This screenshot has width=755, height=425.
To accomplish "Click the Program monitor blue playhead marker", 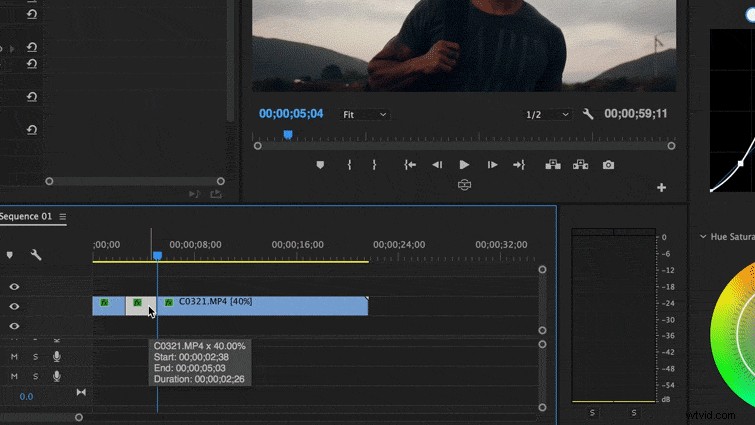I will pyautogui.click(x=288, y=135).
